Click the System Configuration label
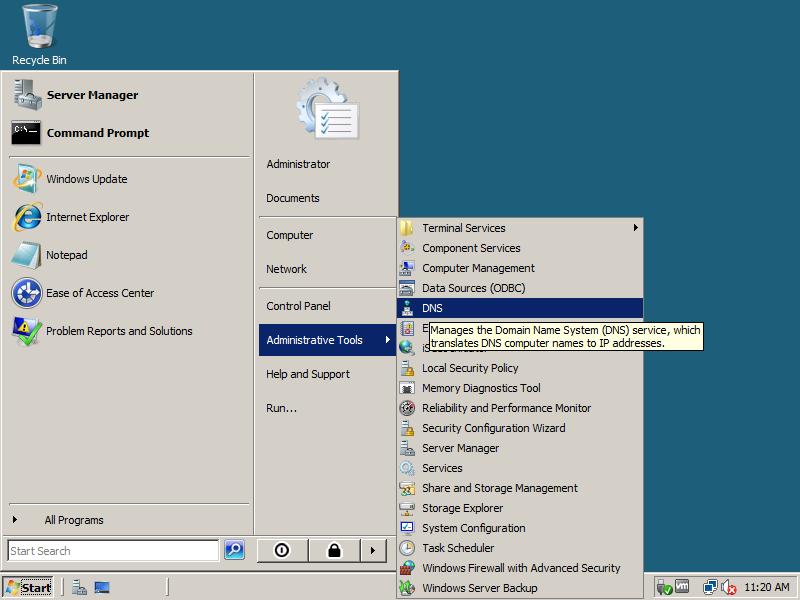 473,528
